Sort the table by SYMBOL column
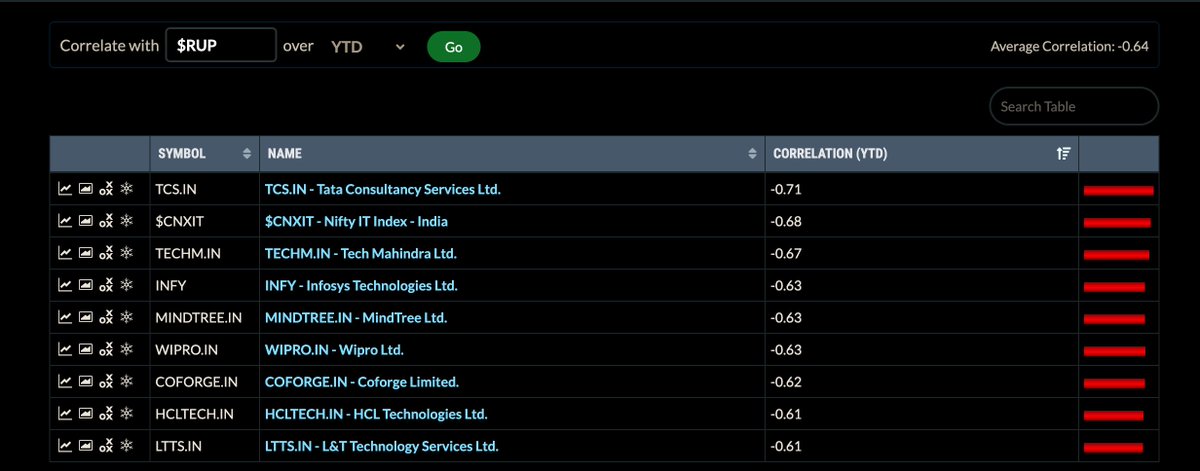1200x471 pixels. tap(204, 154)
